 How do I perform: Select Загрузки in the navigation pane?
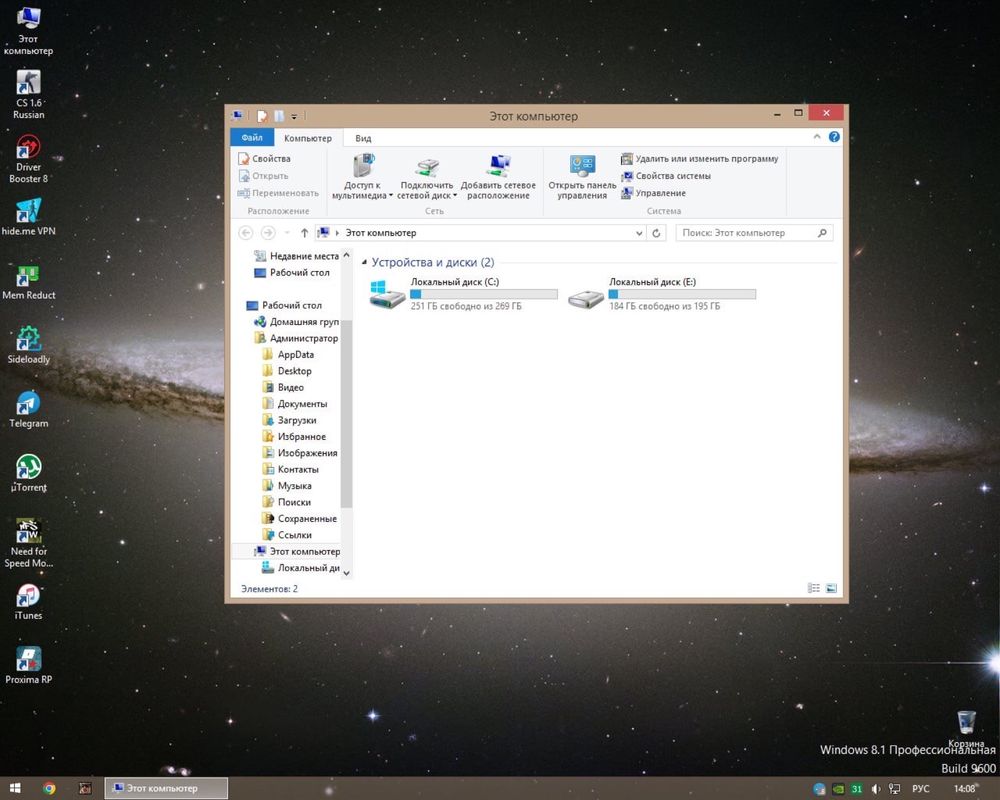point(290,420)
